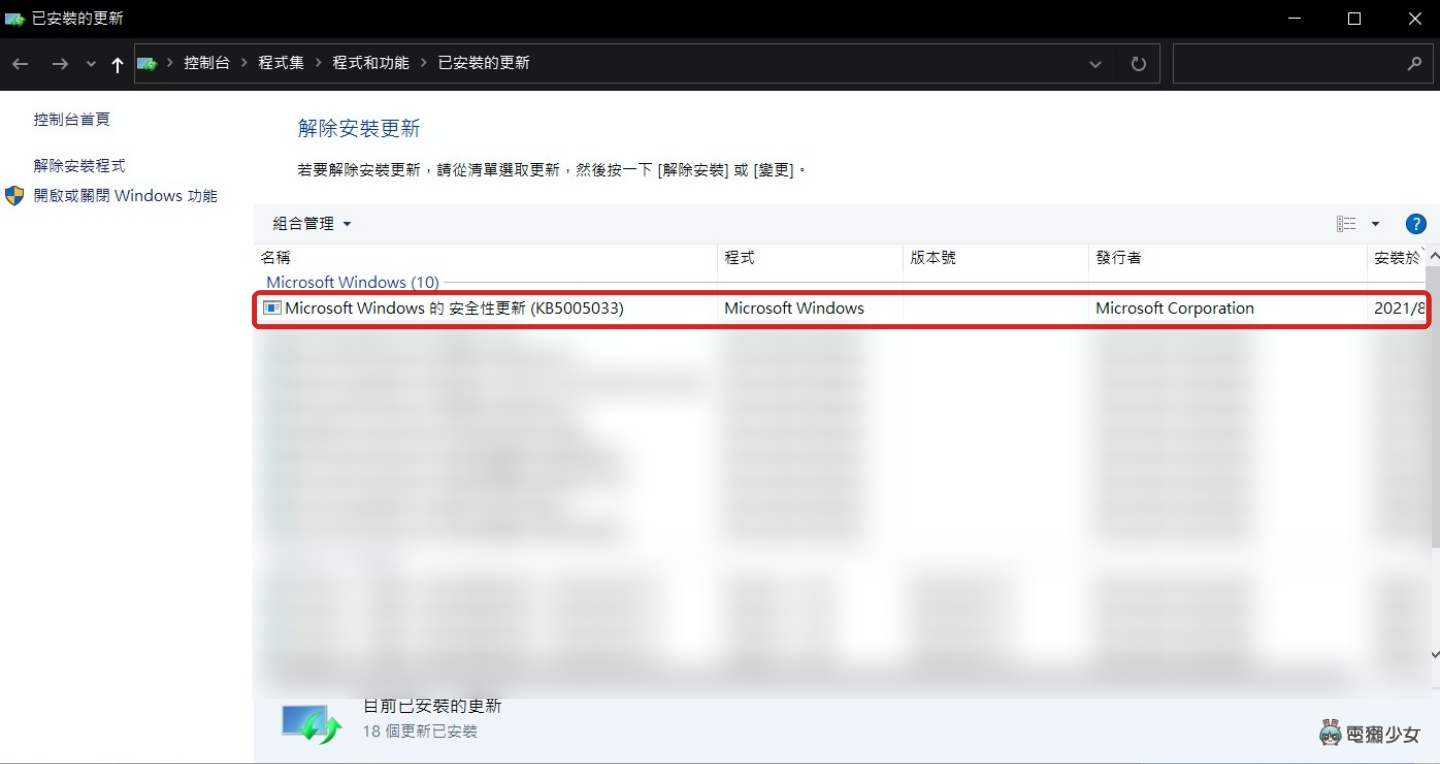The height and width of the screenshot is (764, 1440).
Task: Click 已安裝的更新 breadcrumb
Action: click(483, 63)
